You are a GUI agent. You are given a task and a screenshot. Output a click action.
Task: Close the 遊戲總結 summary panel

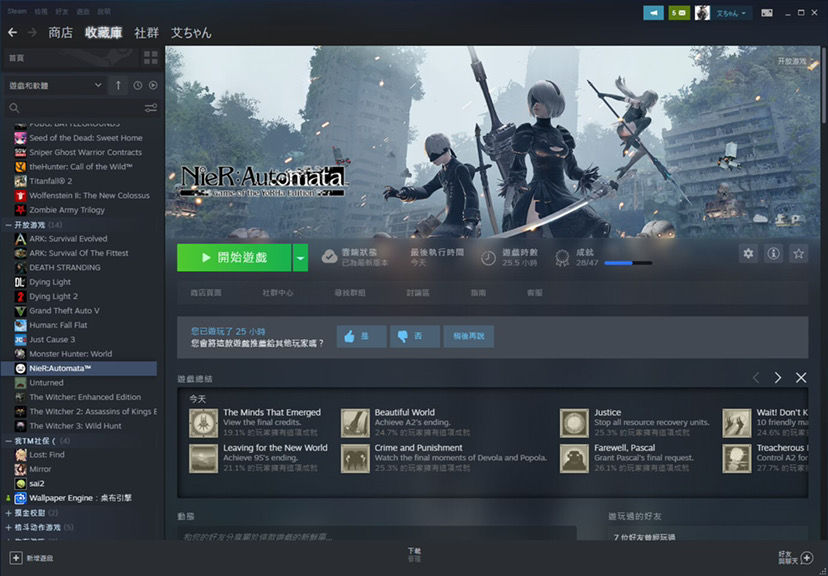click(801, 377)
